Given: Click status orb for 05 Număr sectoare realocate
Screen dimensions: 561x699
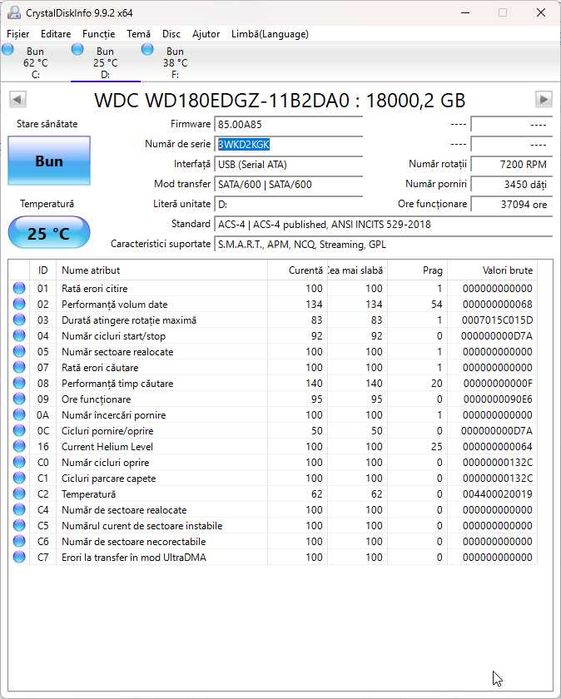Looking at the screenshot, I should [x=19, y=352].
